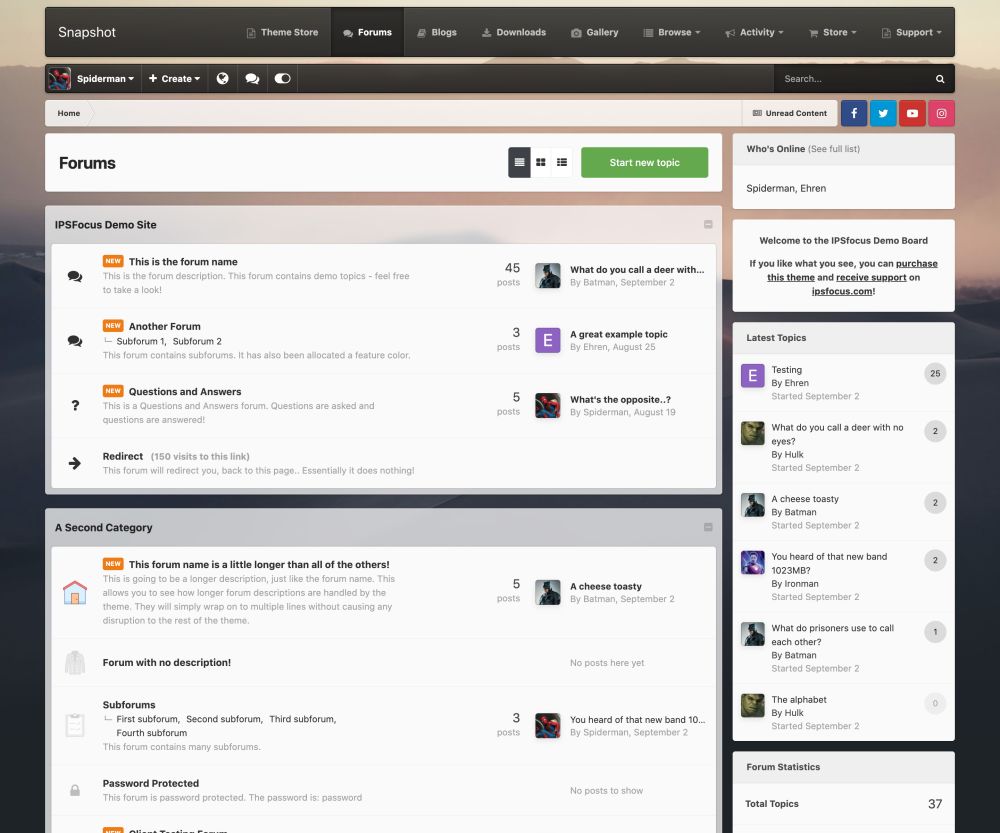Expand the Create dropdown
The height and width of the screenshot is (833, 1000).
point(174,78)
